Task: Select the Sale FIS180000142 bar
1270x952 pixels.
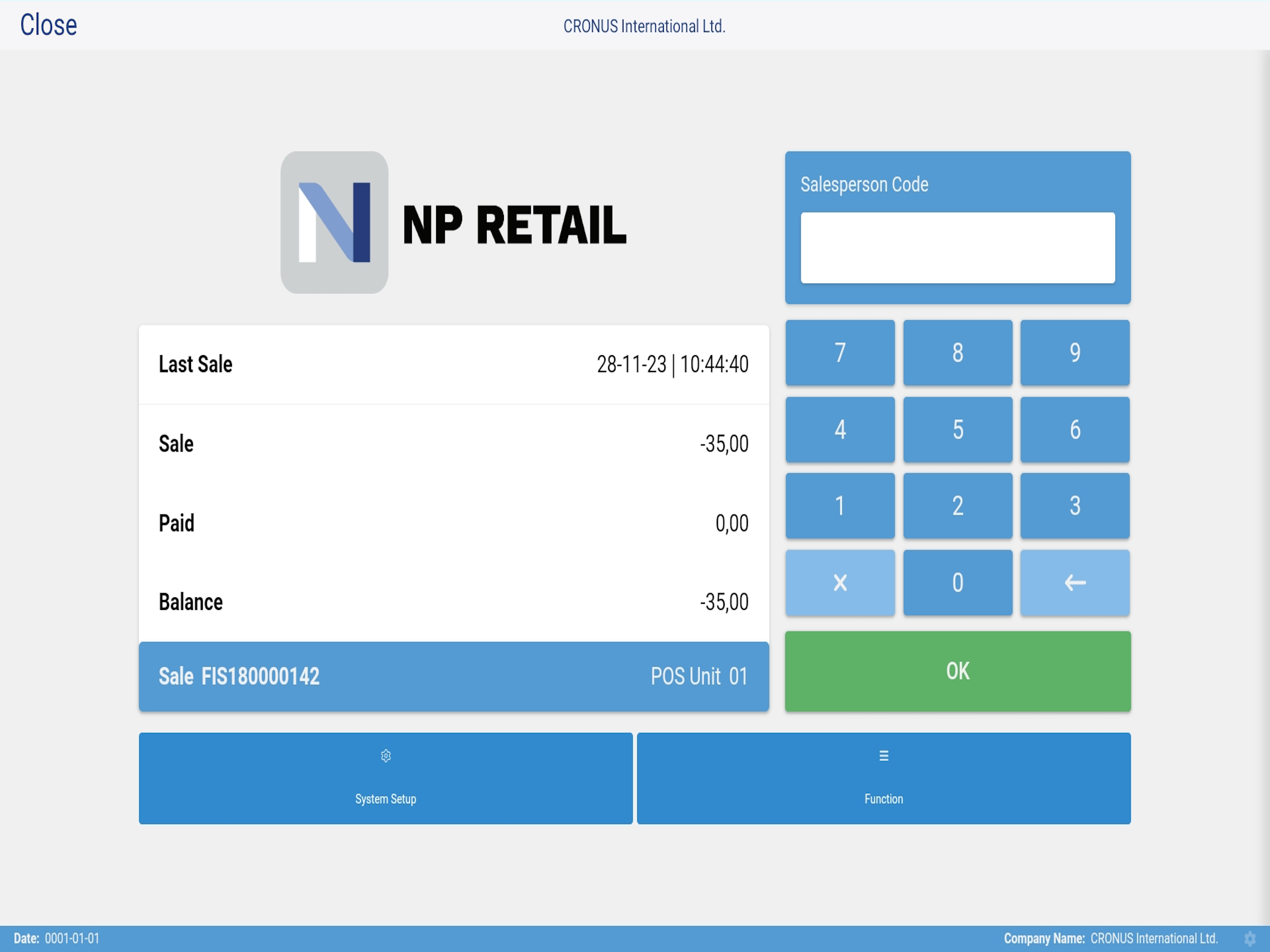Action: point(454,676)
